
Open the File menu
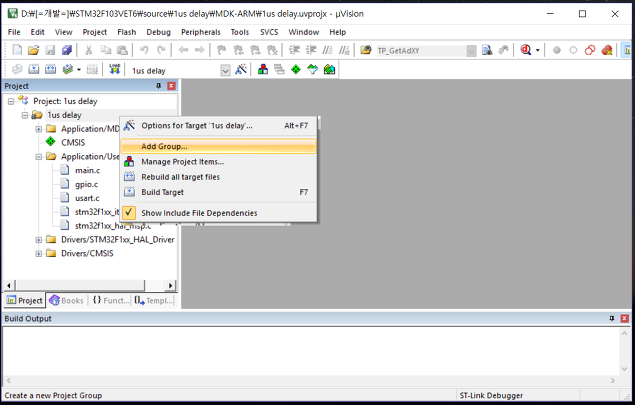pyautogui.click(x=14, y=32)
